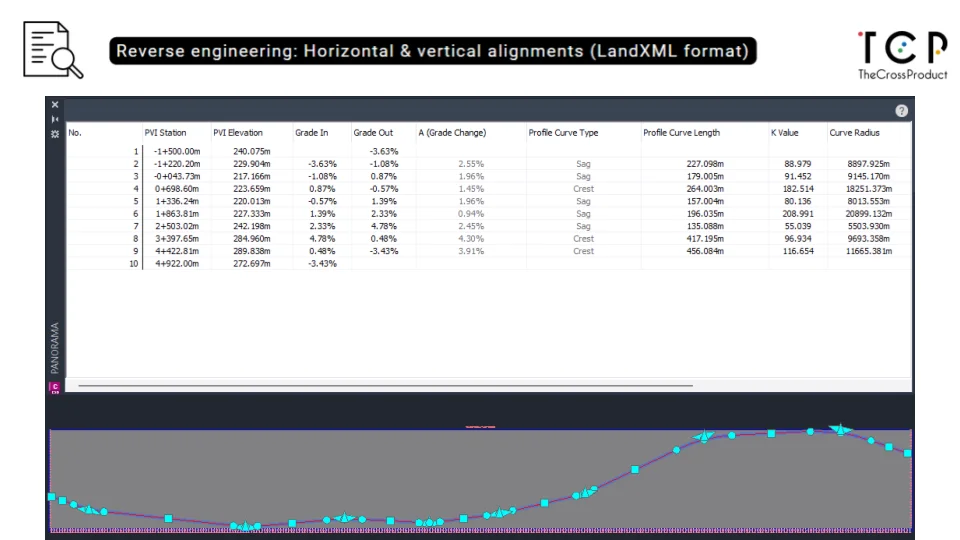Click the Panorama help question mark icon
This screenshot has height=540, width=960.
[x=901, y=111]
